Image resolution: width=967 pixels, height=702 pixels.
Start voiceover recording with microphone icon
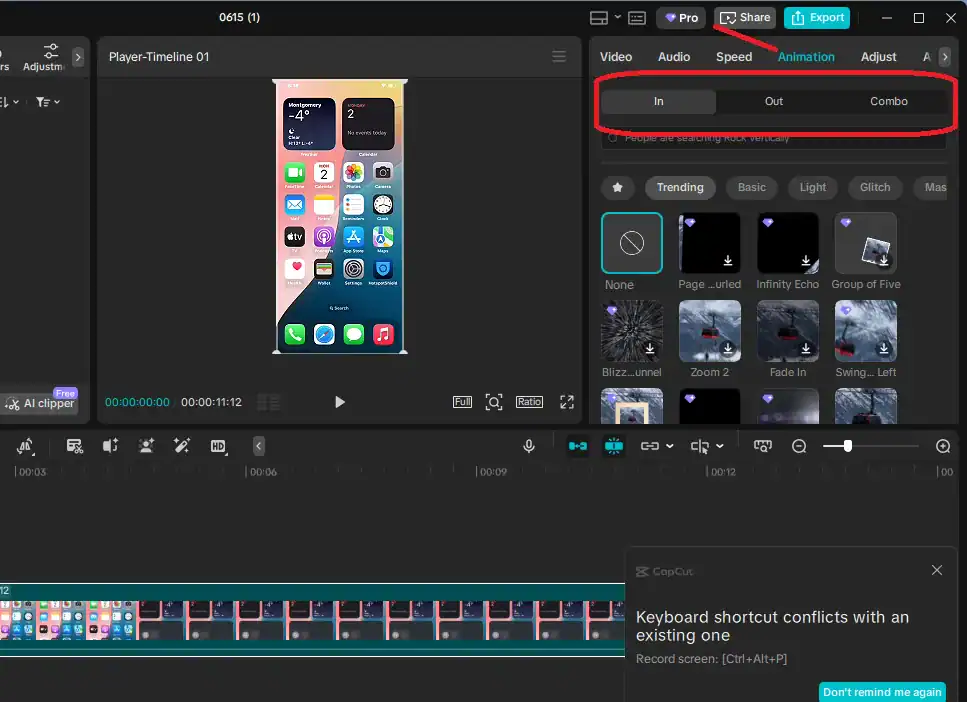point(529,446)
